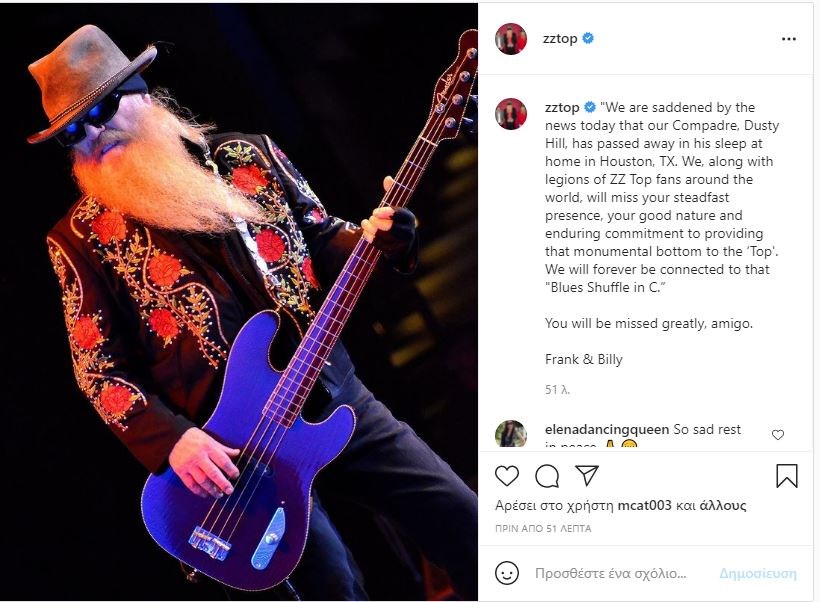Open zztop username in caption

click(x=562, y=107)
